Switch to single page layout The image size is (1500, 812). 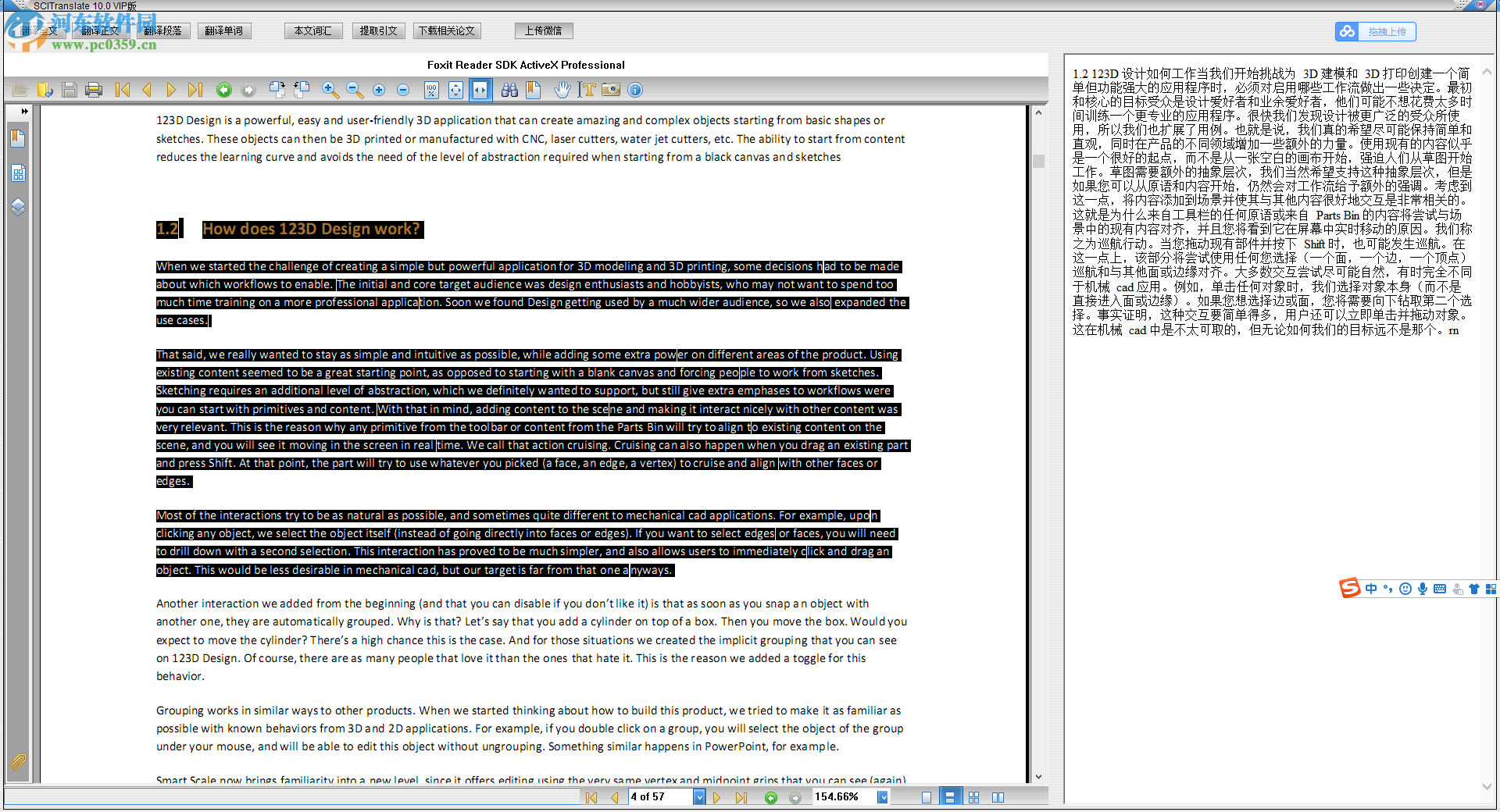coord(927,798)
